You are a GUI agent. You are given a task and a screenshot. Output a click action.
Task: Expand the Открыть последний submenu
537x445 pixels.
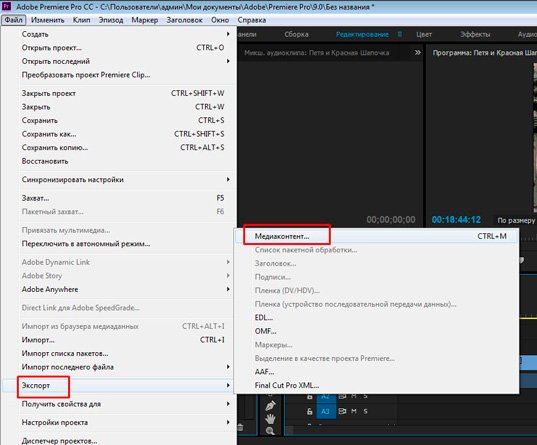(119, 61)
